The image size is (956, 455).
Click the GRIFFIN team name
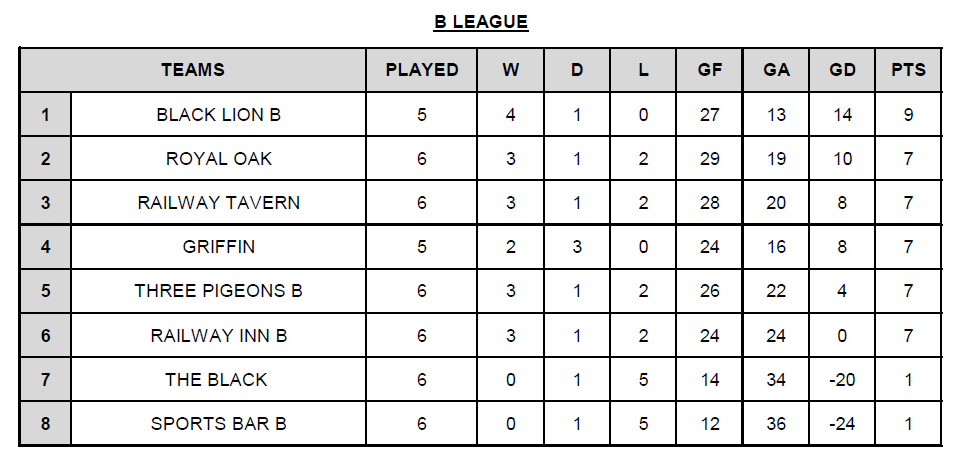pos(218,246)
